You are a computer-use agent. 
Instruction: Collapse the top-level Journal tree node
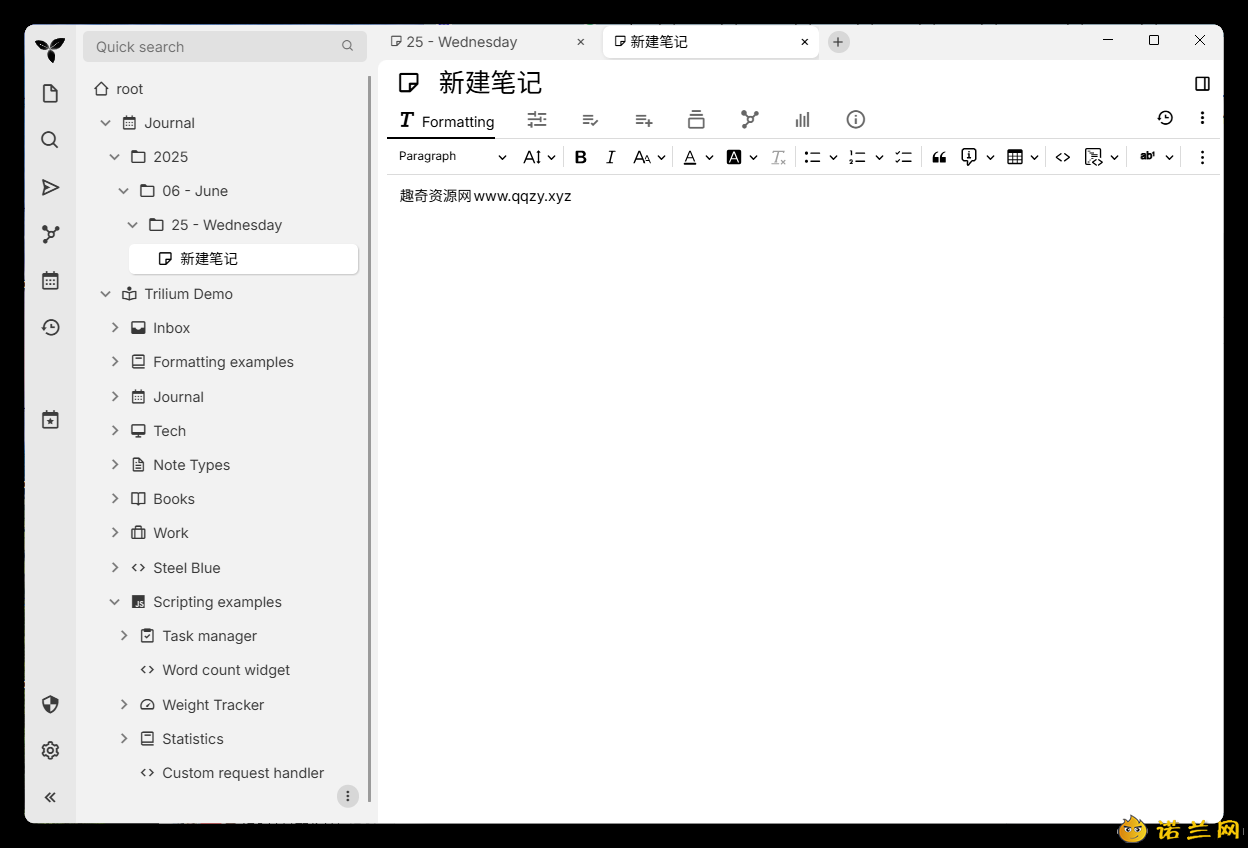(106, 123)
